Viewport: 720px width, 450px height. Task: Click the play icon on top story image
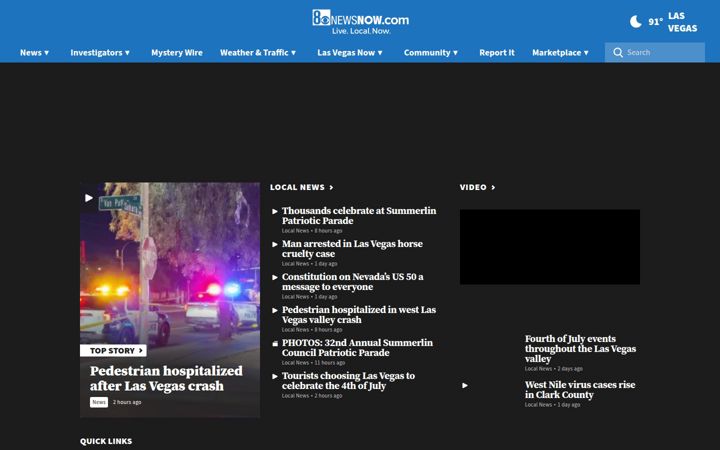(x=89, y=198)
